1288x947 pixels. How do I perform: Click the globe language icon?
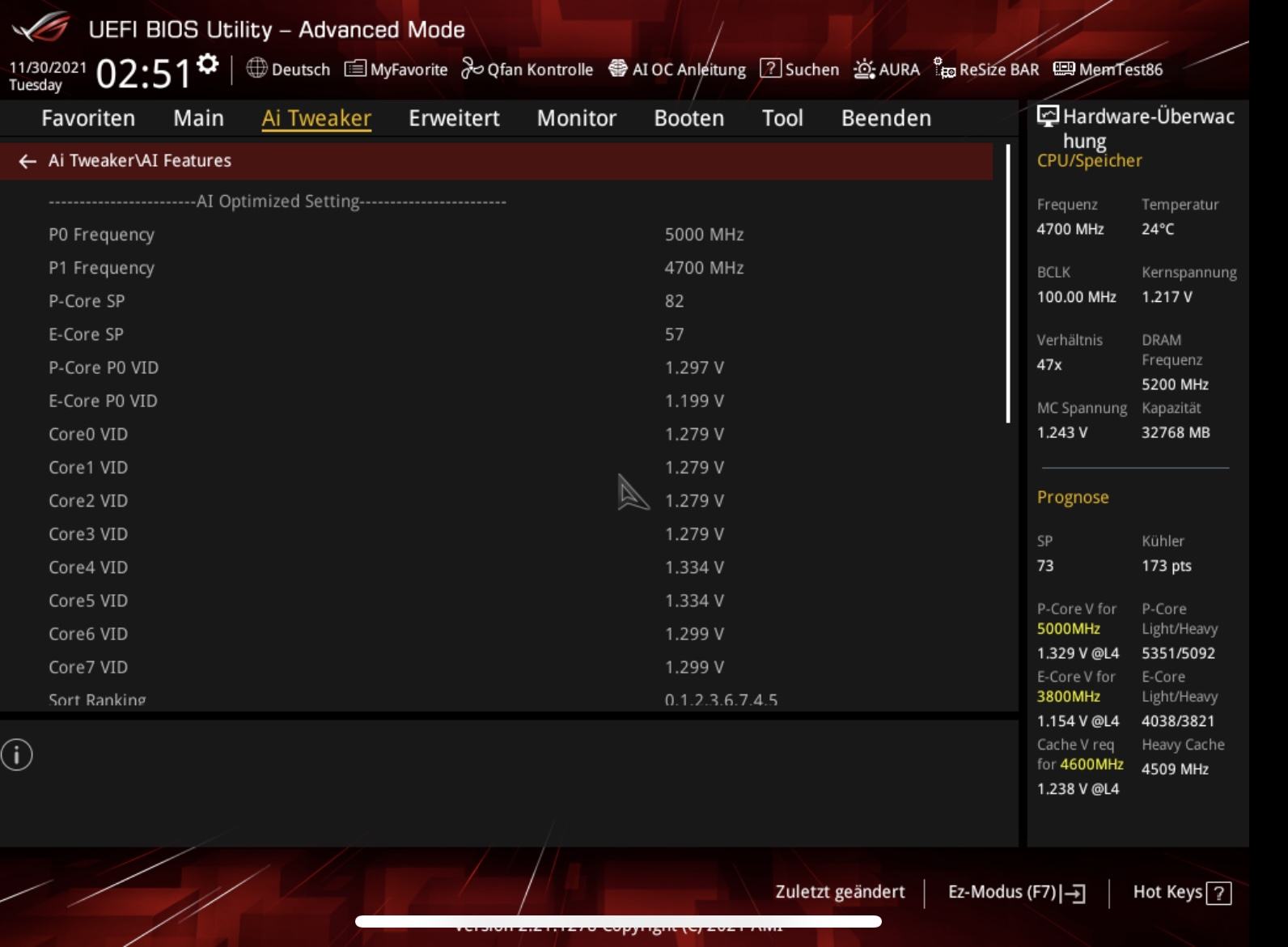(256, 68)
